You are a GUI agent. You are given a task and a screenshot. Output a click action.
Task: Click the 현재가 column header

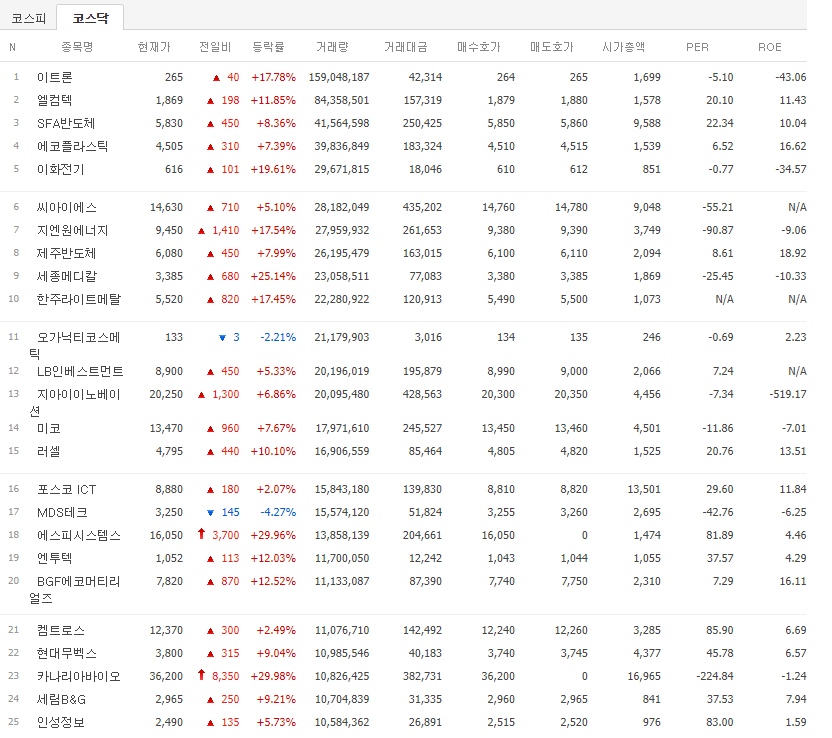click(x=154, y=47)
